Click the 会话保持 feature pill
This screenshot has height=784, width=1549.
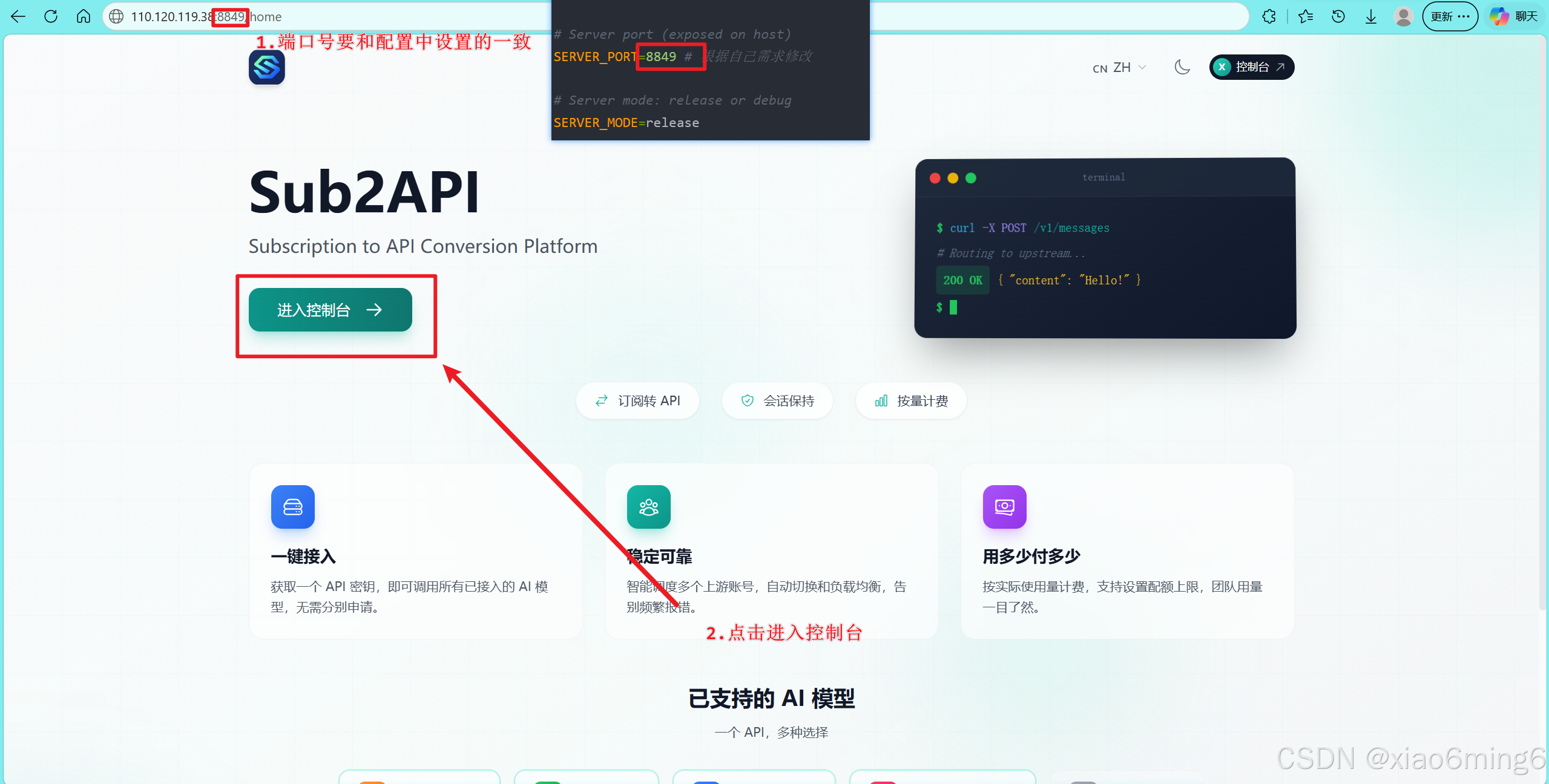pyautogui.click(x=778, y=400)
